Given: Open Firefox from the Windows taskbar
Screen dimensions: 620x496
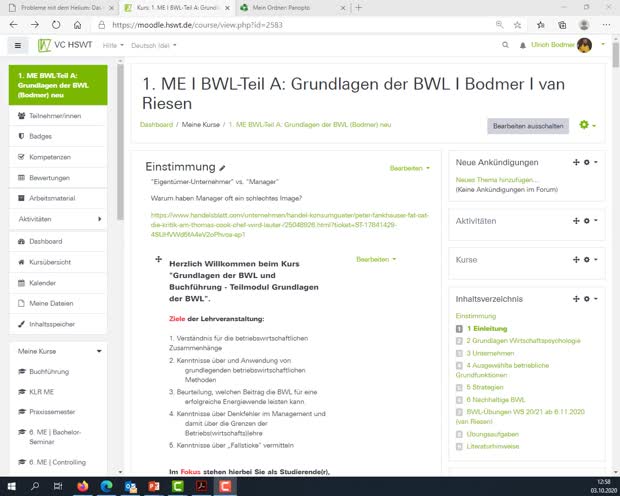Looking at the screenshot, I should pos(81,486).
